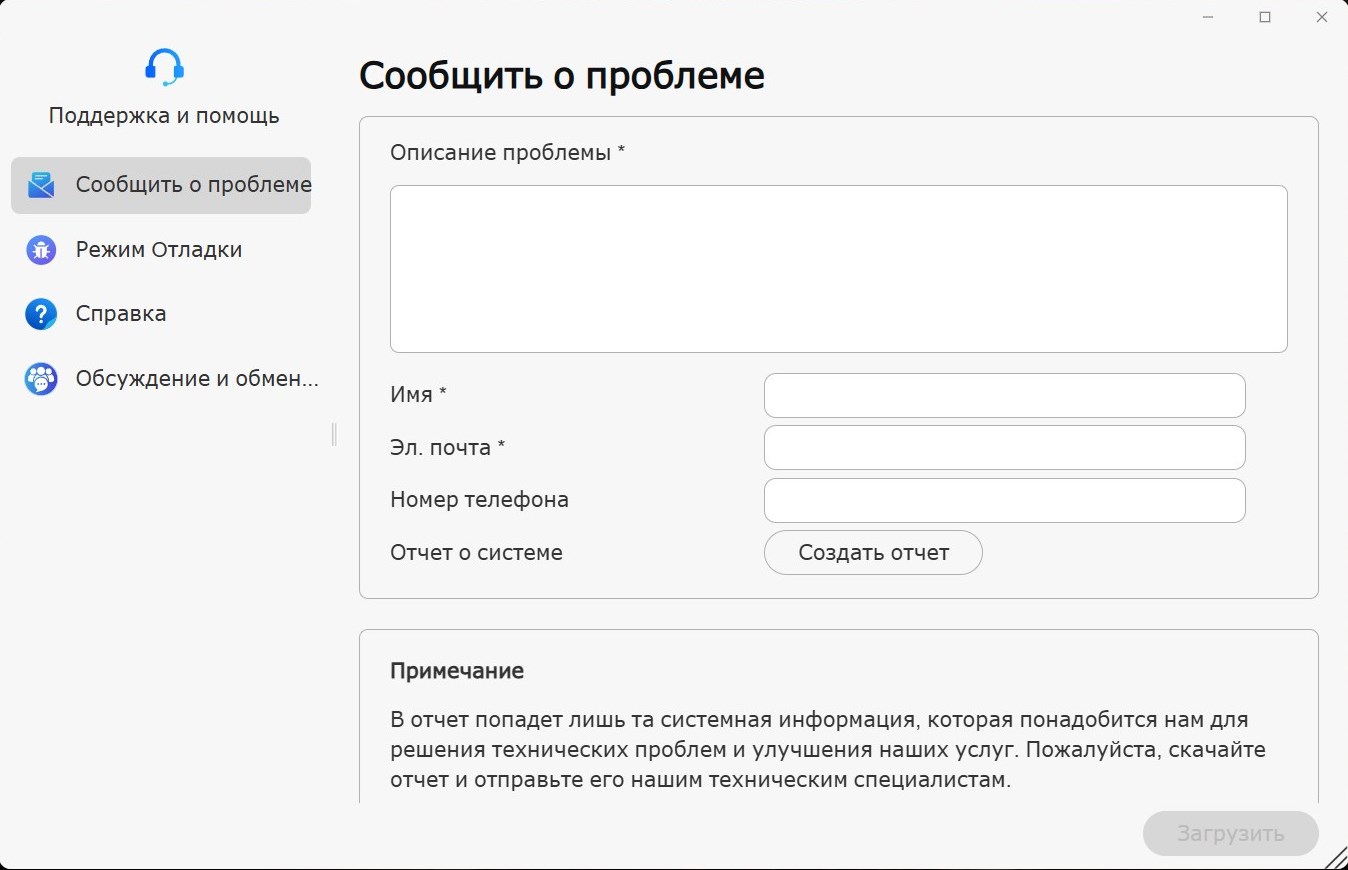Viewport: 1348px width, 870px height.
Task: Click the Номер телефона input field
Action: pyautogui.click(x=1004, y=500)
